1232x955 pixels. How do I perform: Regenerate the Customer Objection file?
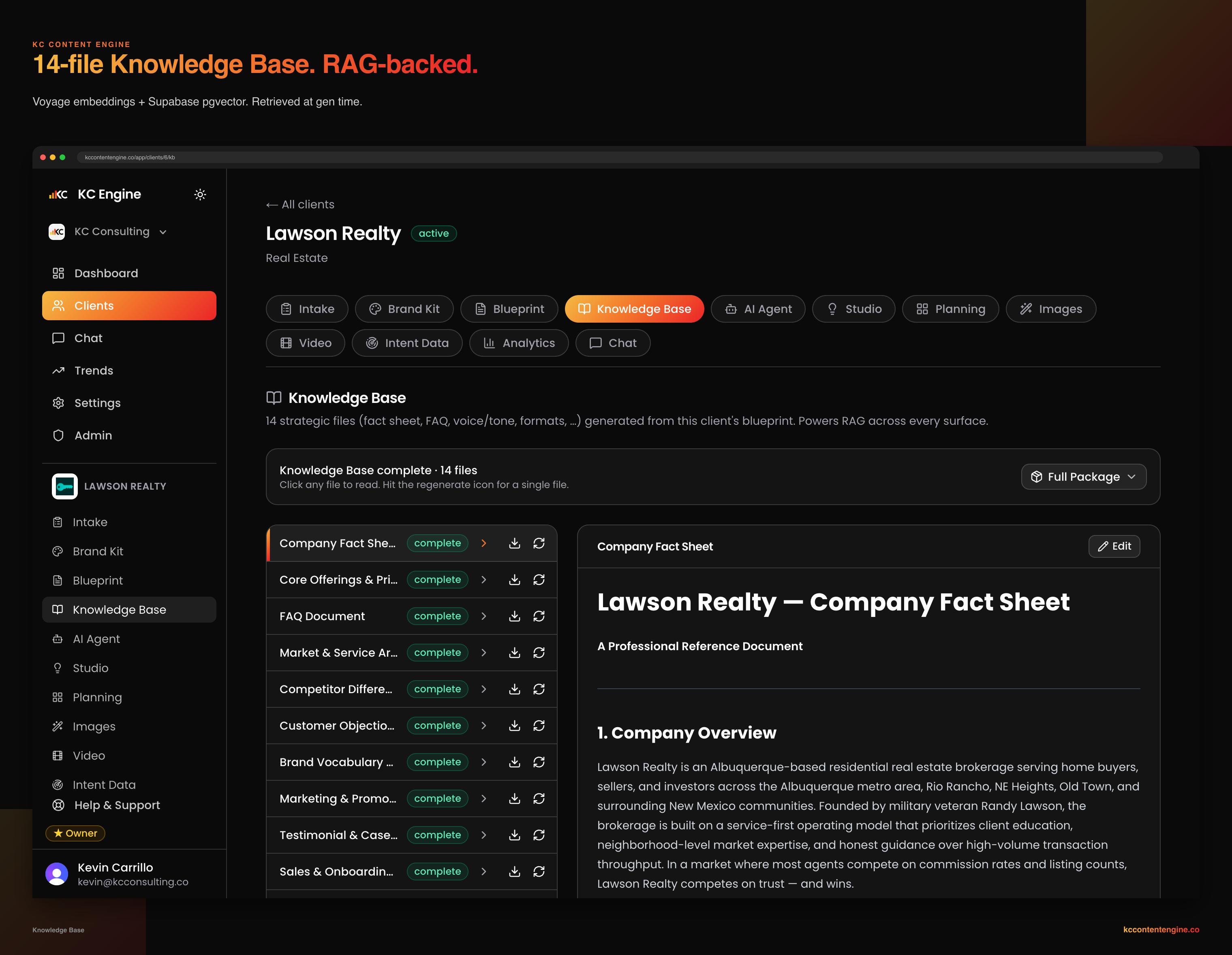pyautogui.click(x=539, y=726)
